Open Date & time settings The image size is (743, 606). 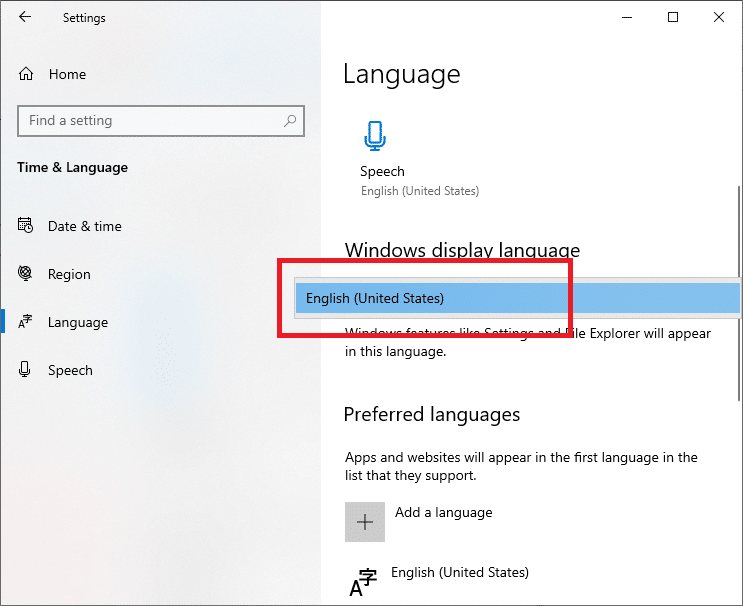point(85,226)
